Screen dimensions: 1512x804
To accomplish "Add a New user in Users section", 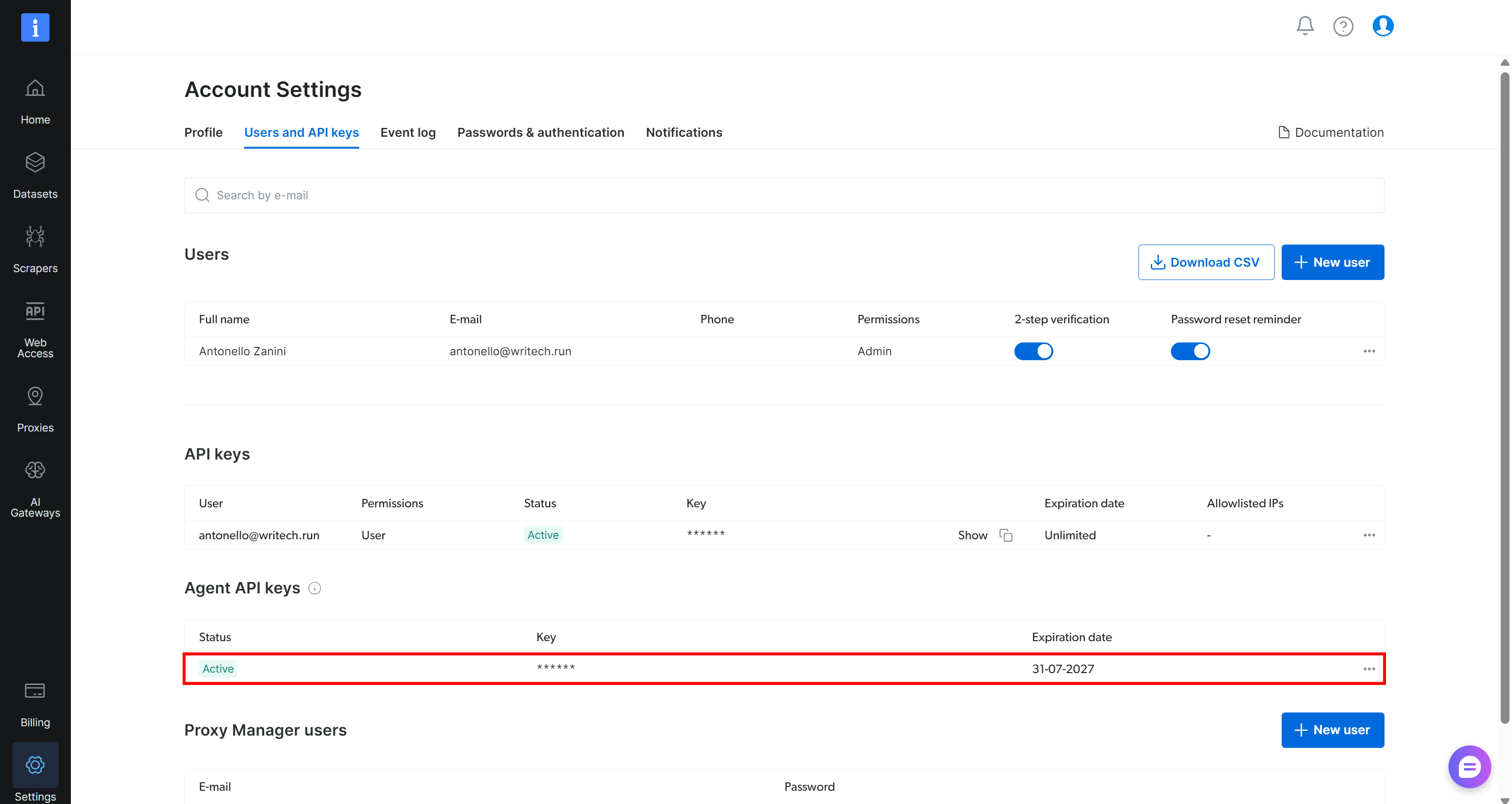I will 1333,262.
